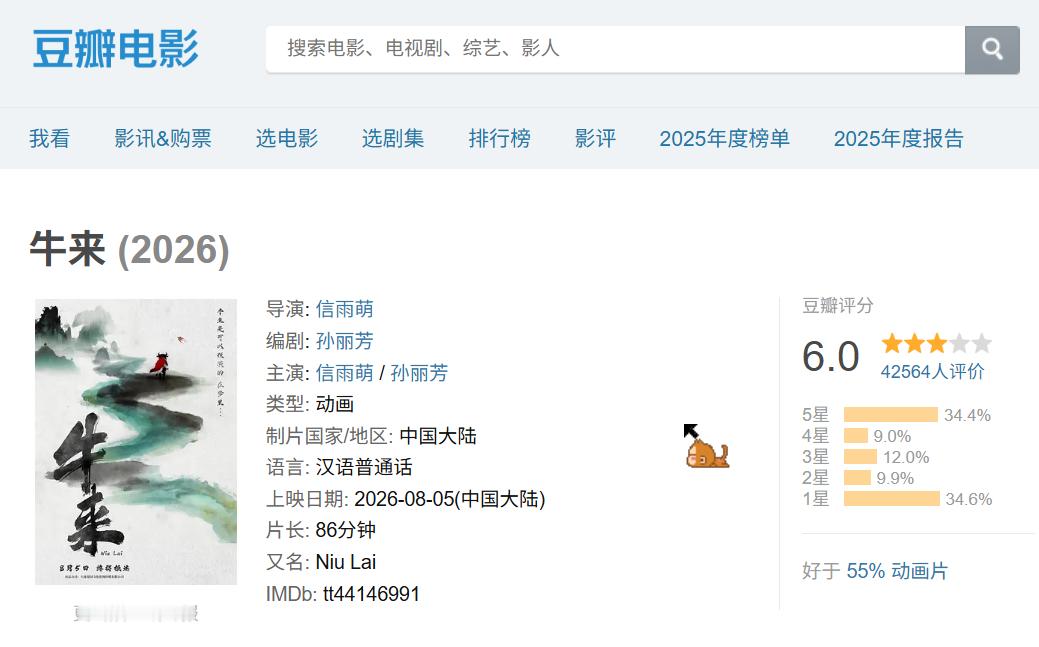The image size is (1039, 647).
Task: Click the genre 动画 text
Action: tap(335, 404)
